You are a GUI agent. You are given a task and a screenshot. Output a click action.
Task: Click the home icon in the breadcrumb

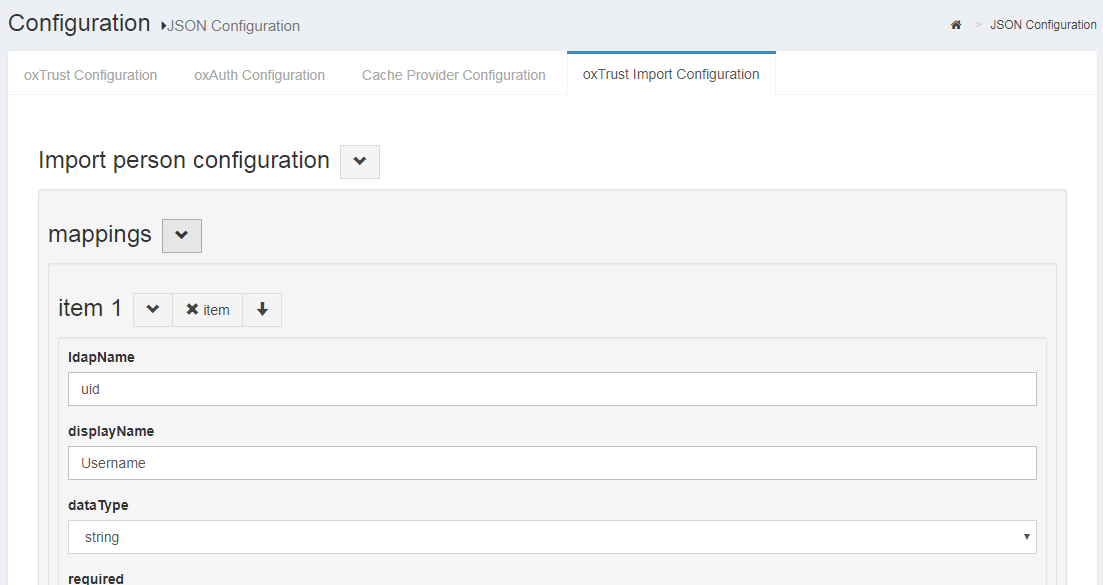coord(956,25)
